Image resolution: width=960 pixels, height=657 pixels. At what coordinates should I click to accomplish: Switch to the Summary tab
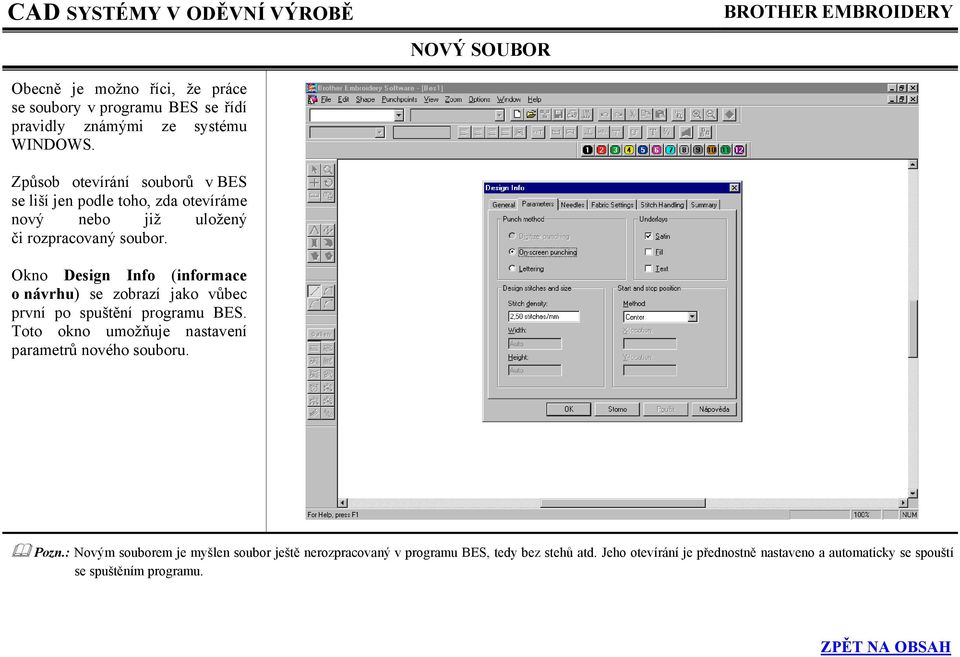703,205
